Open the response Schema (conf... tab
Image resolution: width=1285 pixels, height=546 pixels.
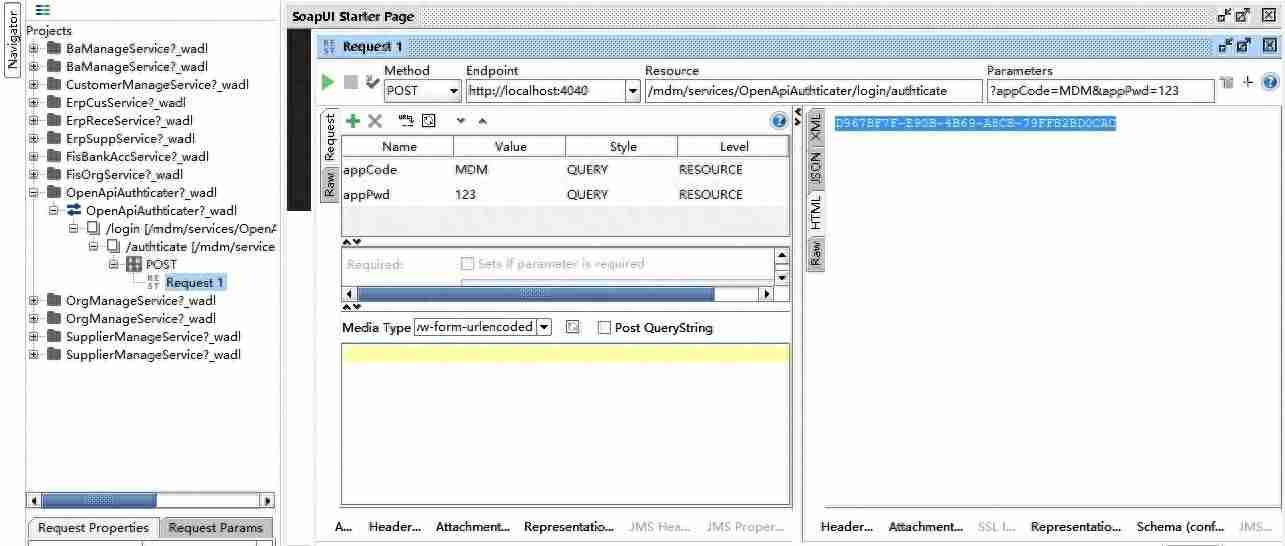[1180, 527]
